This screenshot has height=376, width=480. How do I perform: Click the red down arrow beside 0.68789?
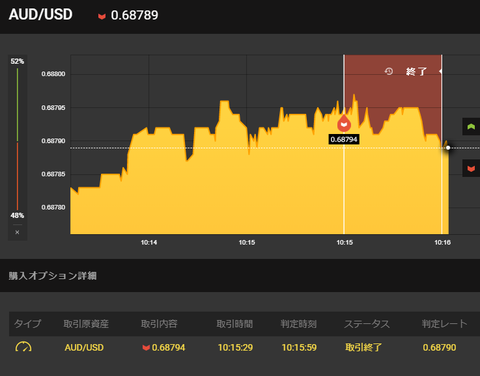tap(102, 16)
